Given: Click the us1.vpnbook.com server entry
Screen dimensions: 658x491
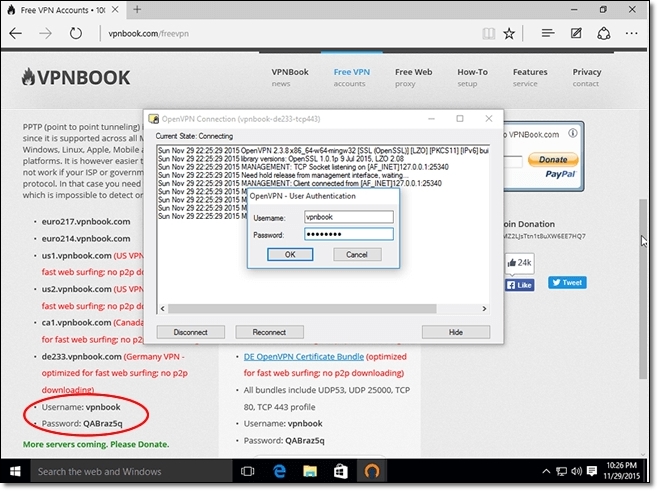Looking at the screenshot, I should pyautogui.click(x=76, y=255).
